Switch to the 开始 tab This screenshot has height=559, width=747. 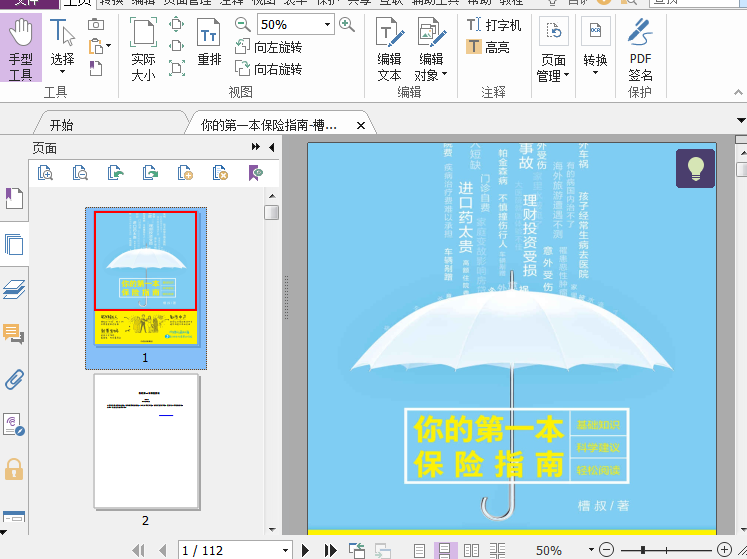pos(62,125)
